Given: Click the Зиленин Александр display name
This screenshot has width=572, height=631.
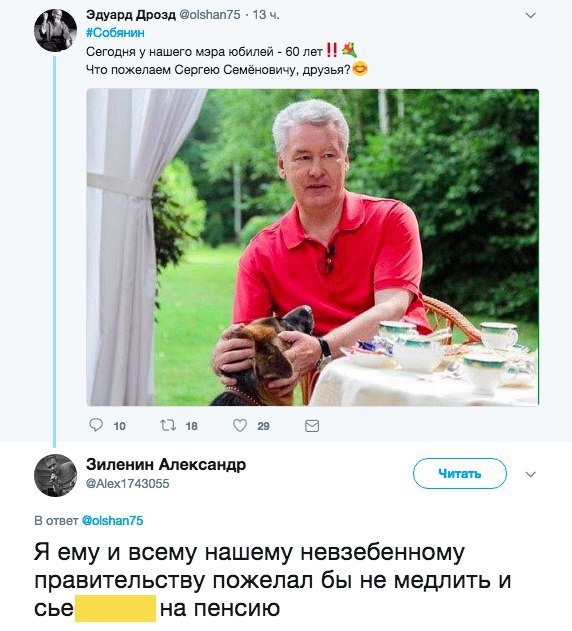Looking at the screenshot, I should point(166,464).
